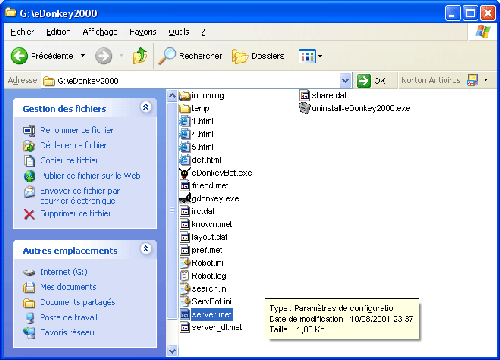The height and width of the screenshot is (360, 500).
Task: Open the Favoris menu
Action: pos(143,32)
